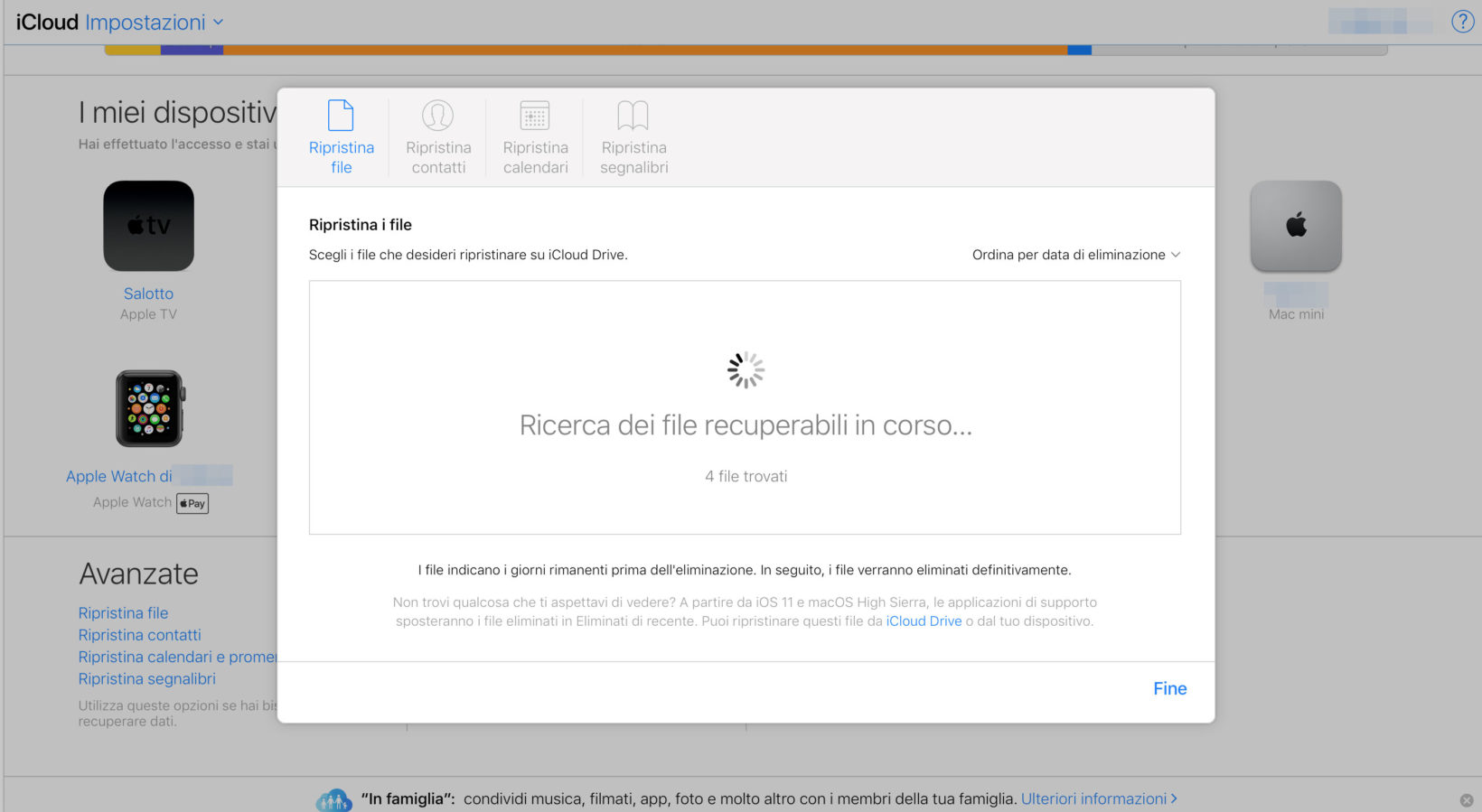This screenshot has height=812, width=1482.
Task: Dismiss the In famiglia banner
Action: [x=1467, y=800]
